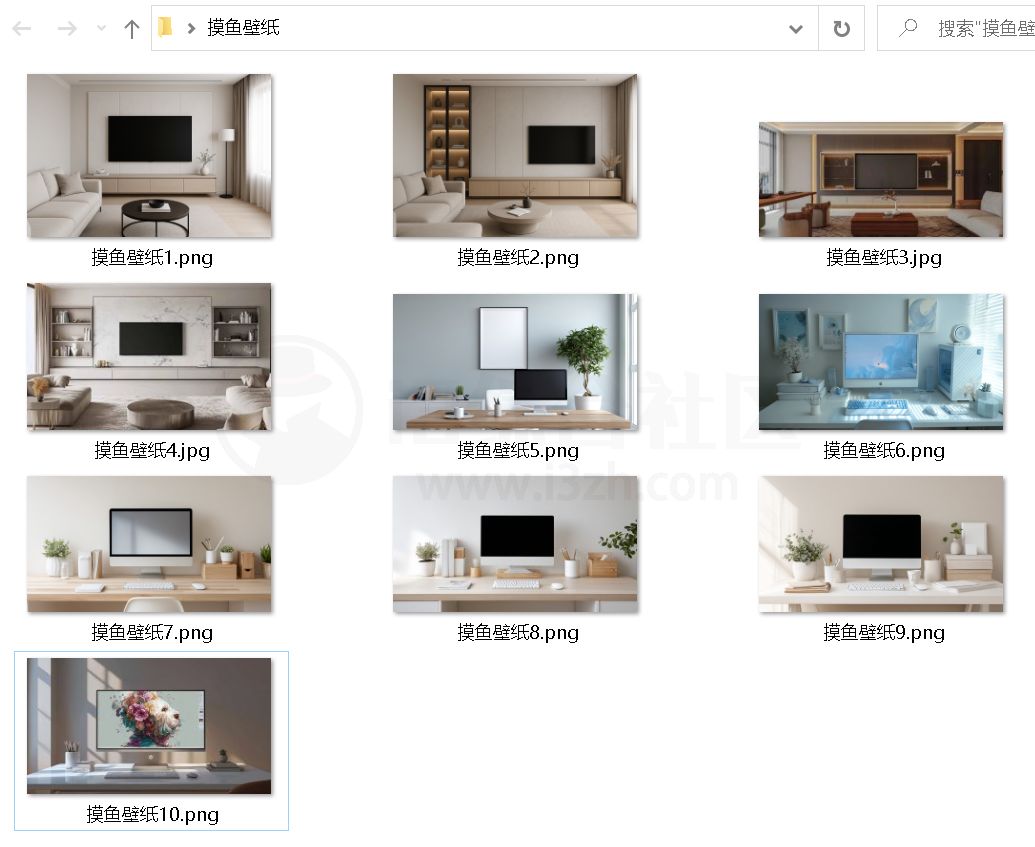Select the 摸鱼壁纸10.png dog wallpaper image
The width and height of the screenshot is (1035, 847).
(149, 726)
